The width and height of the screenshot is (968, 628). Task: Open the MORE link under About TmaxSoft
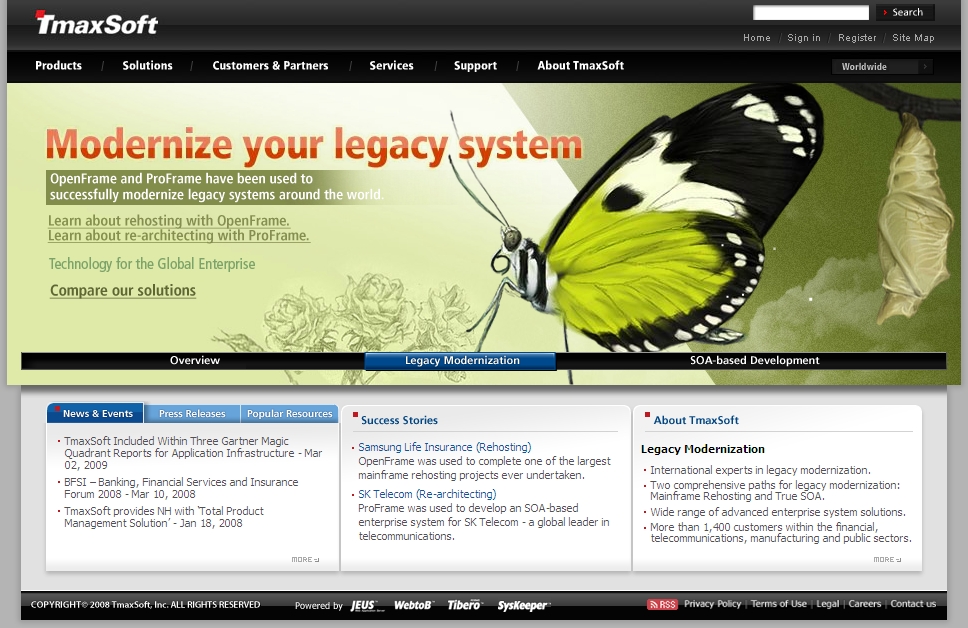pos(887,559)
